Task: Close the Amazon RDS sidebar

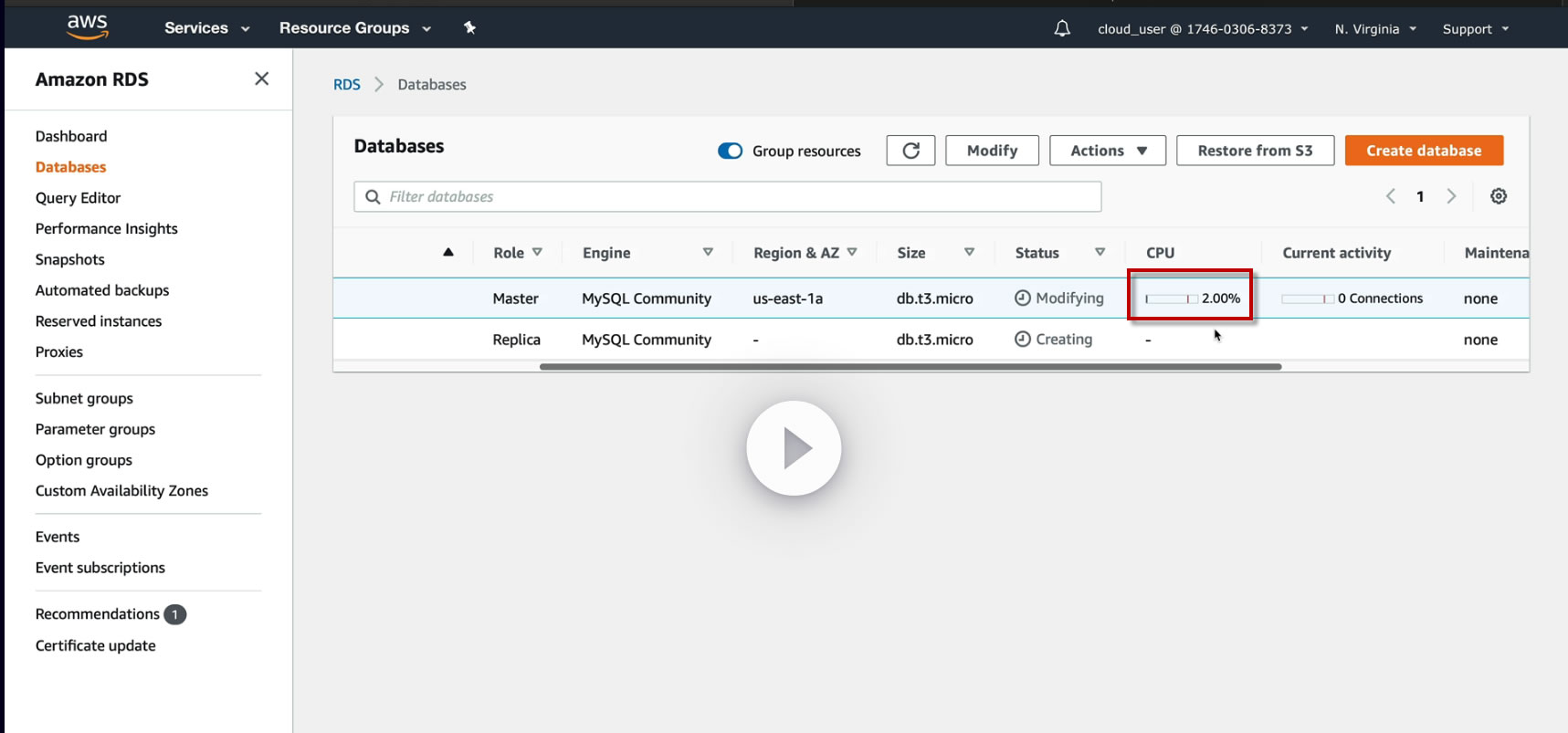Action: point(261,79)
